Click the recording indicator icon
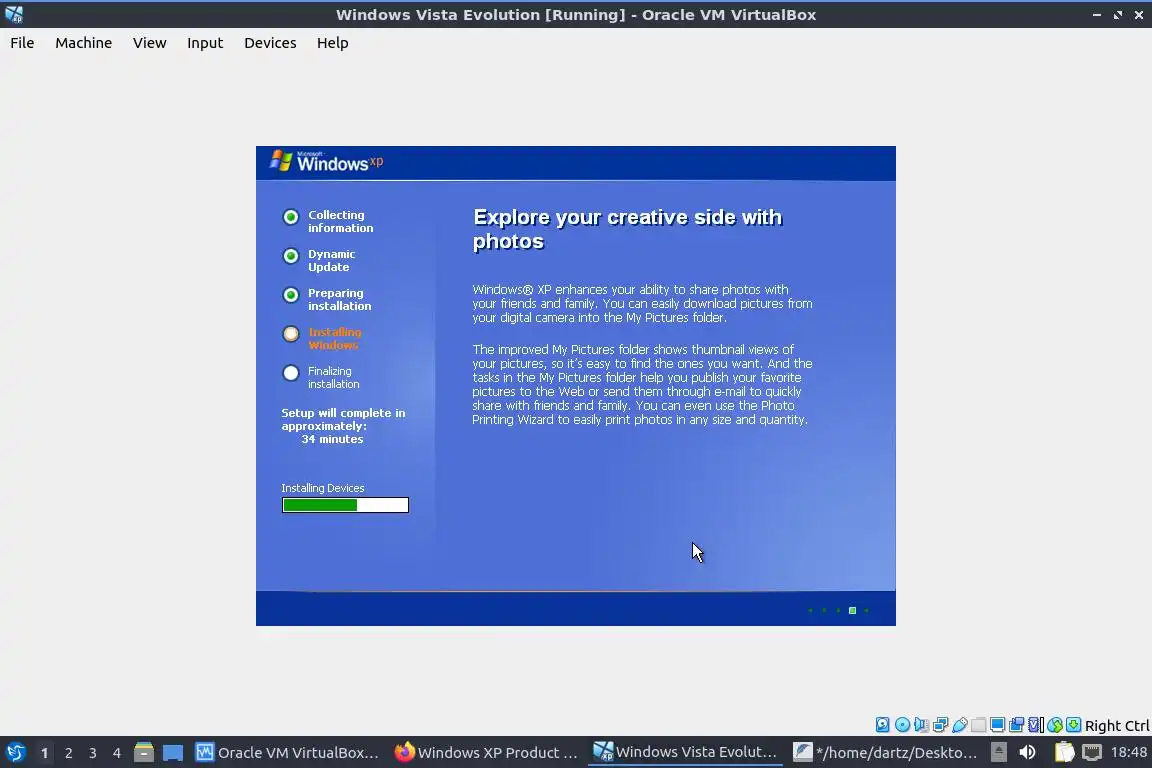The height and width of the screenshot is (768, 1152). click(x=1017, y=725)
